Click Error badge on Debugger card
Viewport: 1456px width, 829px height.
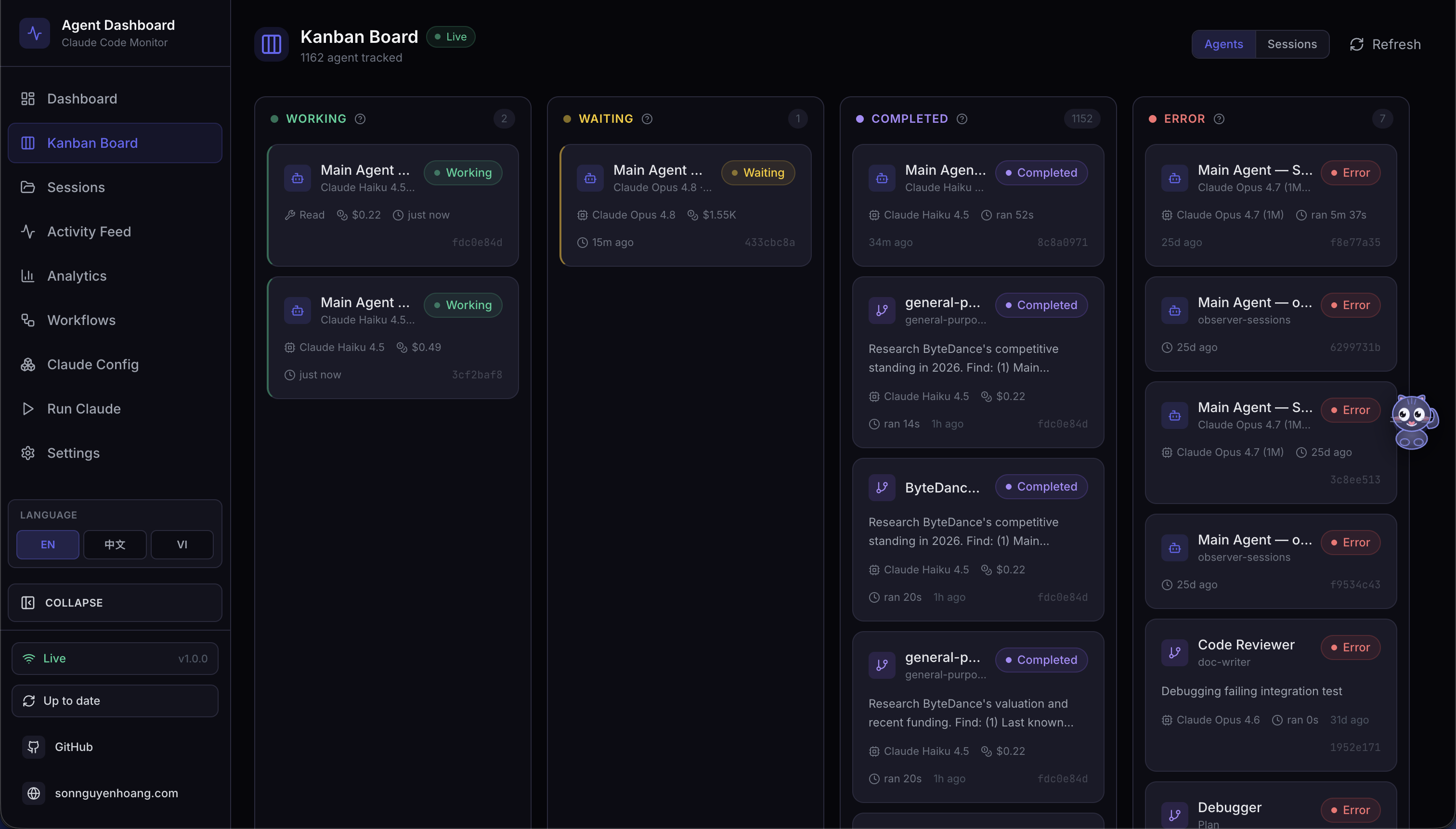[1350, 810]
